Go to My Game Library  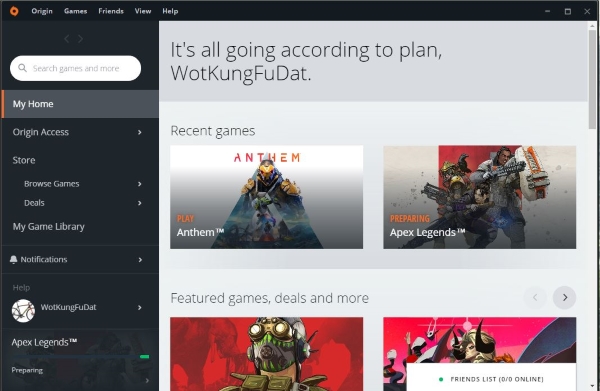(49, 226)
